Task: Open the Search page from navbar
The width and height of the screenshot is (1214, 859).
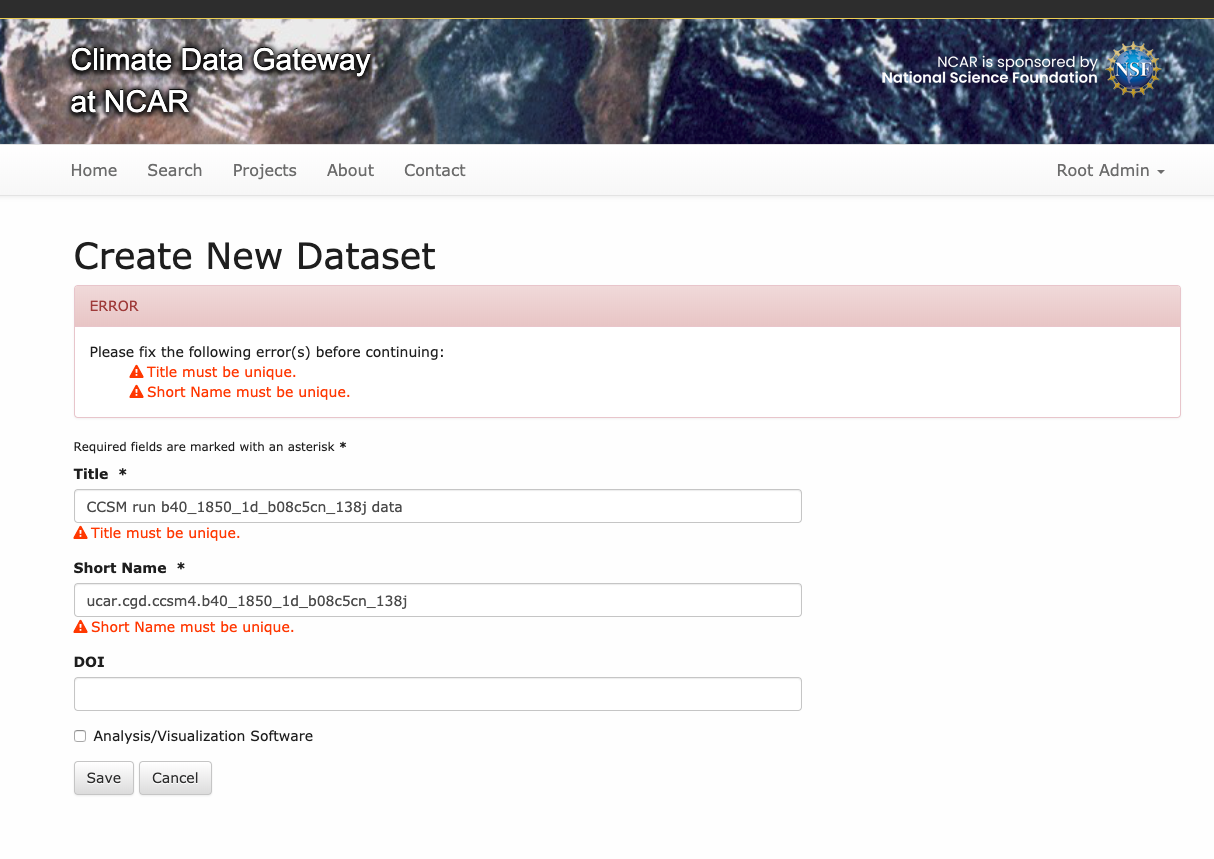Action: pos(175,170)
